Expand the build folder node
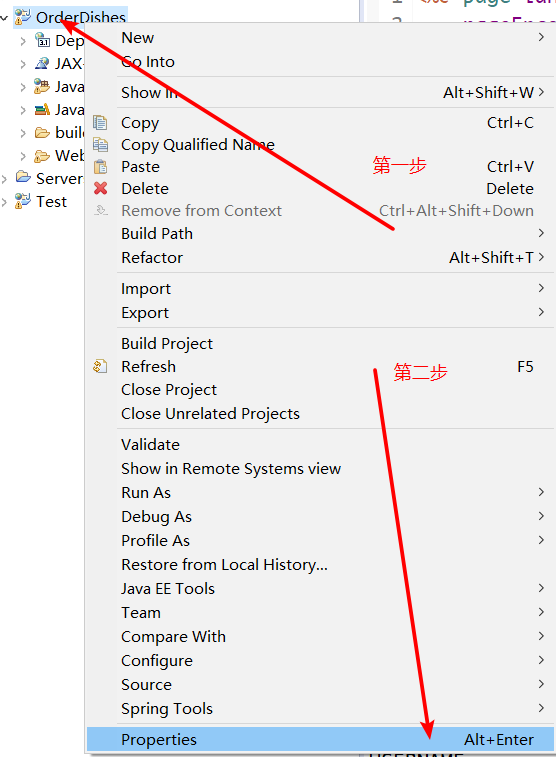556x757 pixels. pos(23,133)
